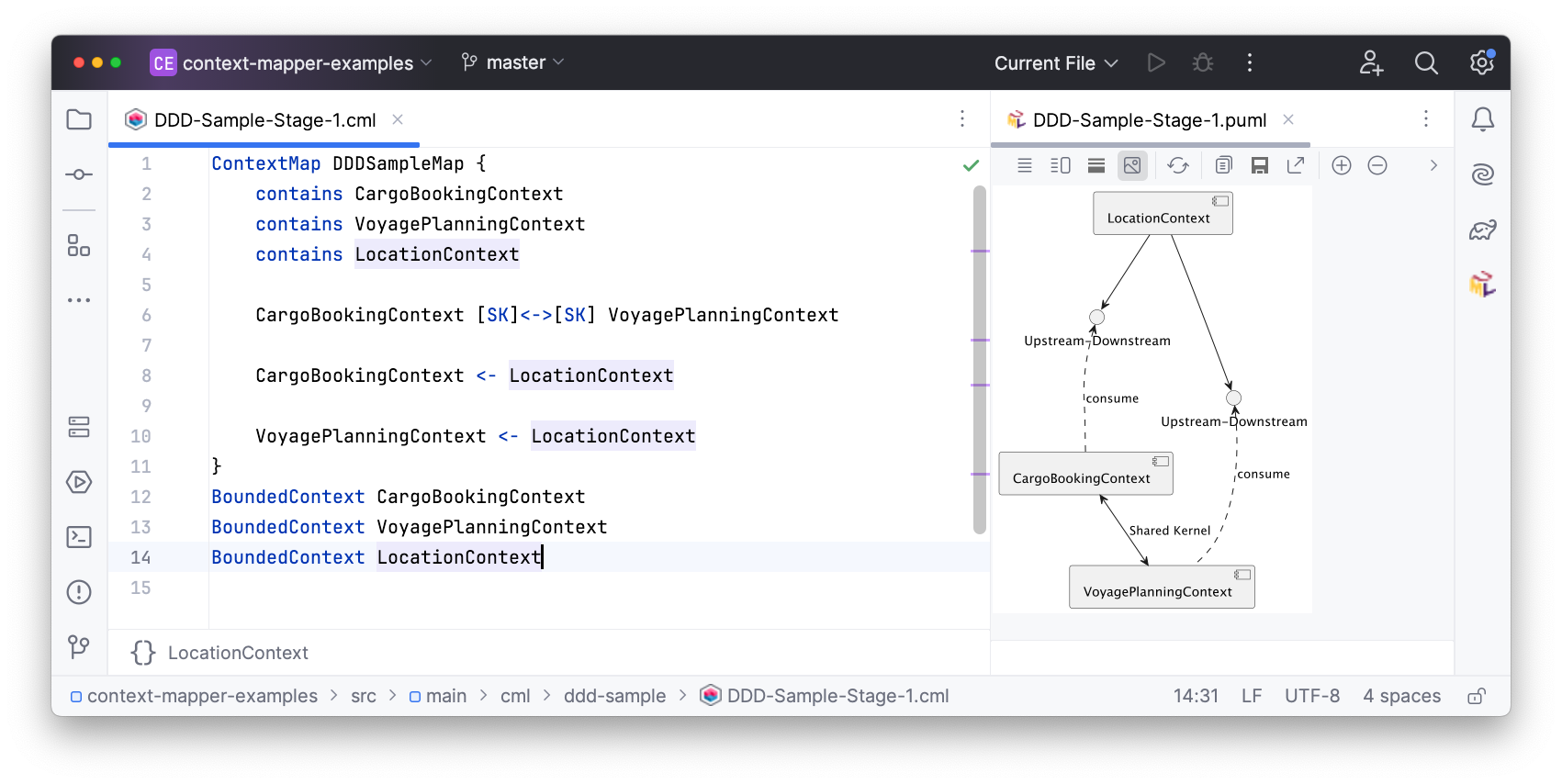Screen dimensions: 1562x784
Task: Open the More Actions menu in the title bar
Action: [x=1250, y=62]
